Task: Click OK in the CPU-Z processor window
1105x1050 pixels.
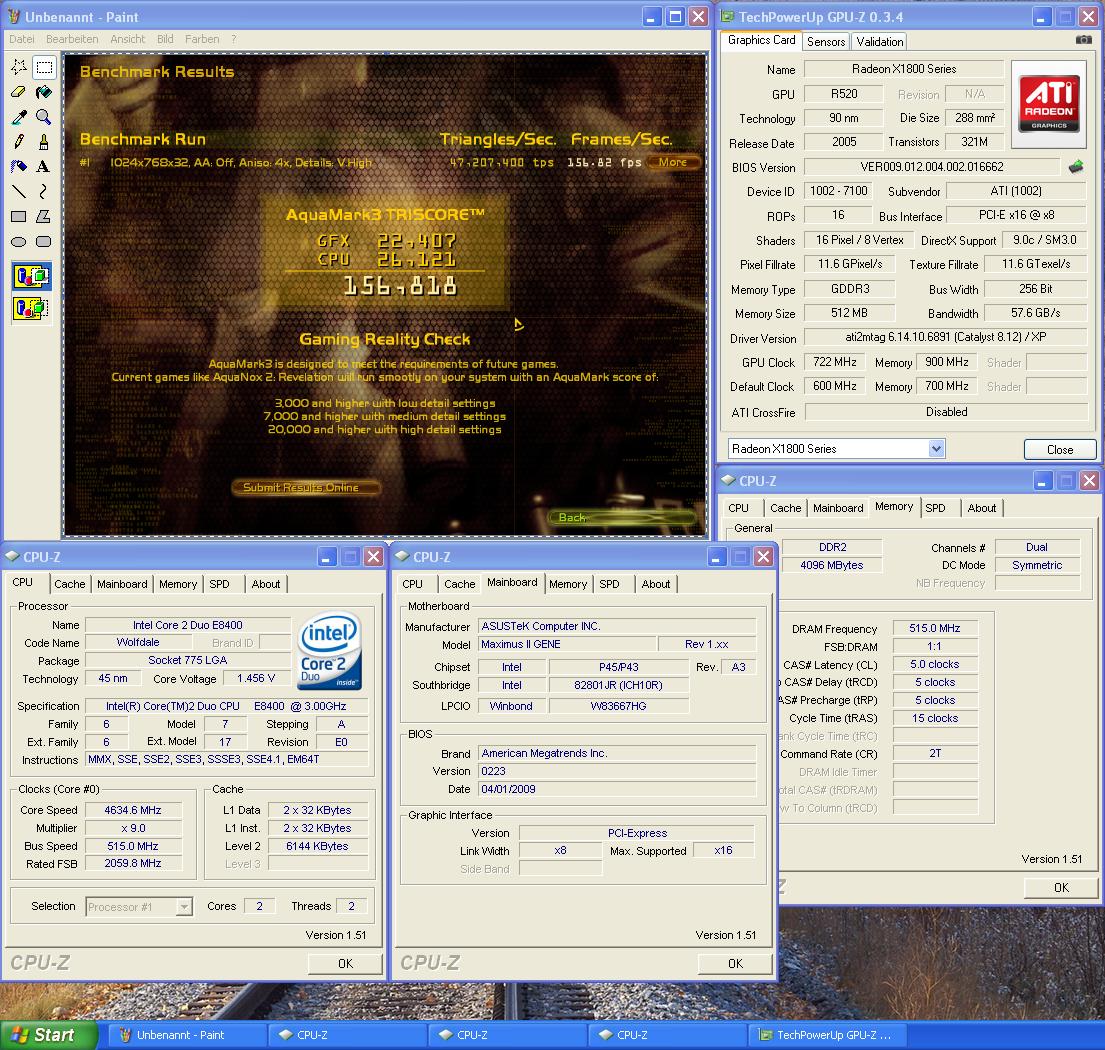Action: point(345,963)
